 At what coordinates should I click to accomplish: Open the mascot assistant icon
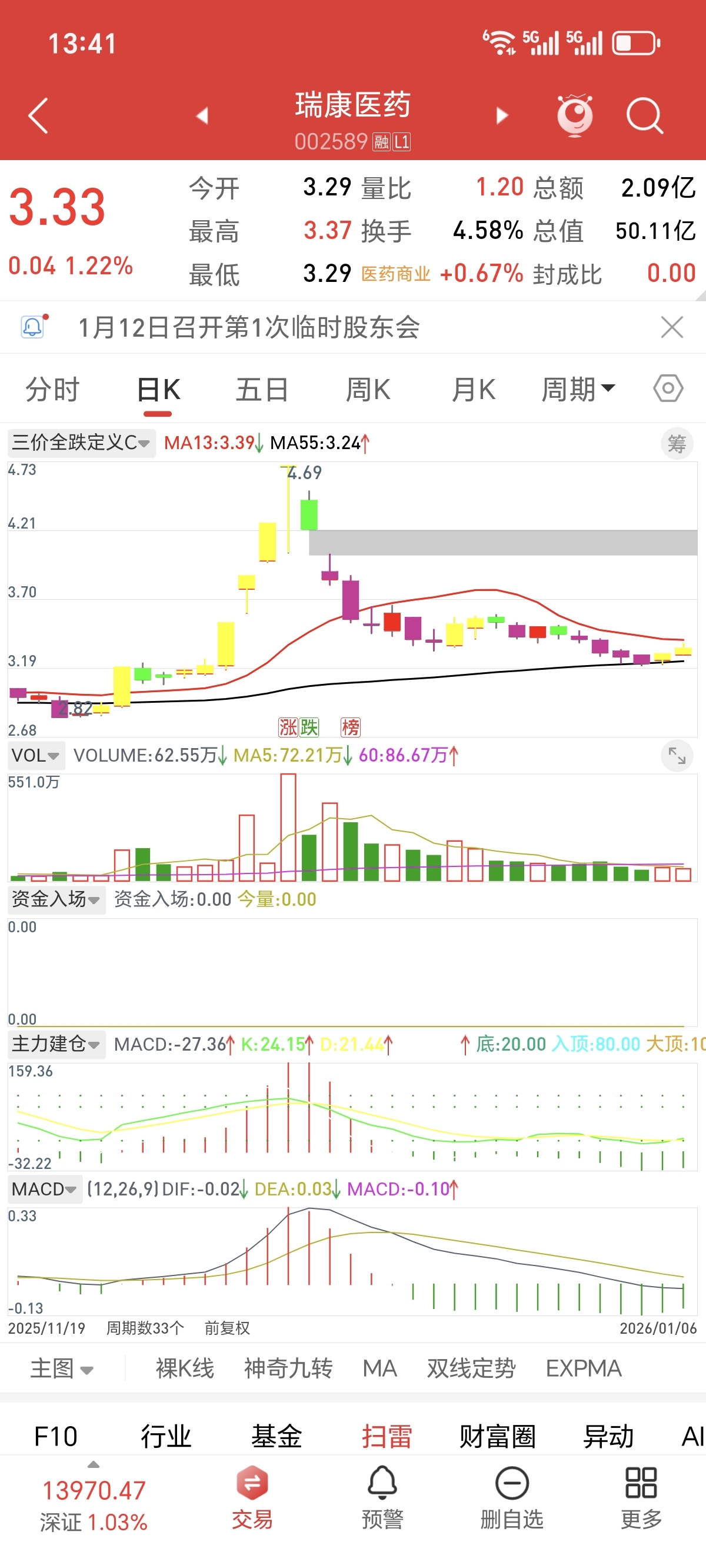(x=575, y=115)
